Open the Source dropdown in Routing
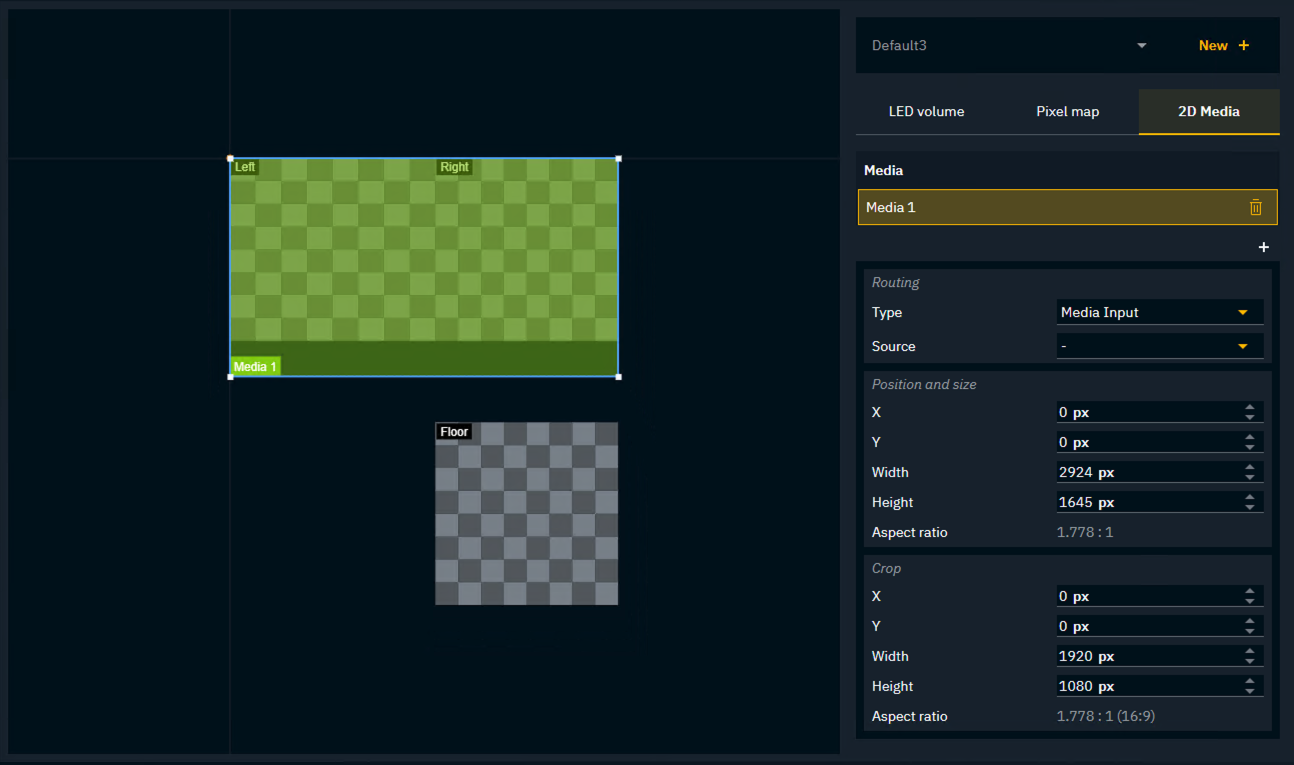The image size is (1294, 765). [1159, 346]
